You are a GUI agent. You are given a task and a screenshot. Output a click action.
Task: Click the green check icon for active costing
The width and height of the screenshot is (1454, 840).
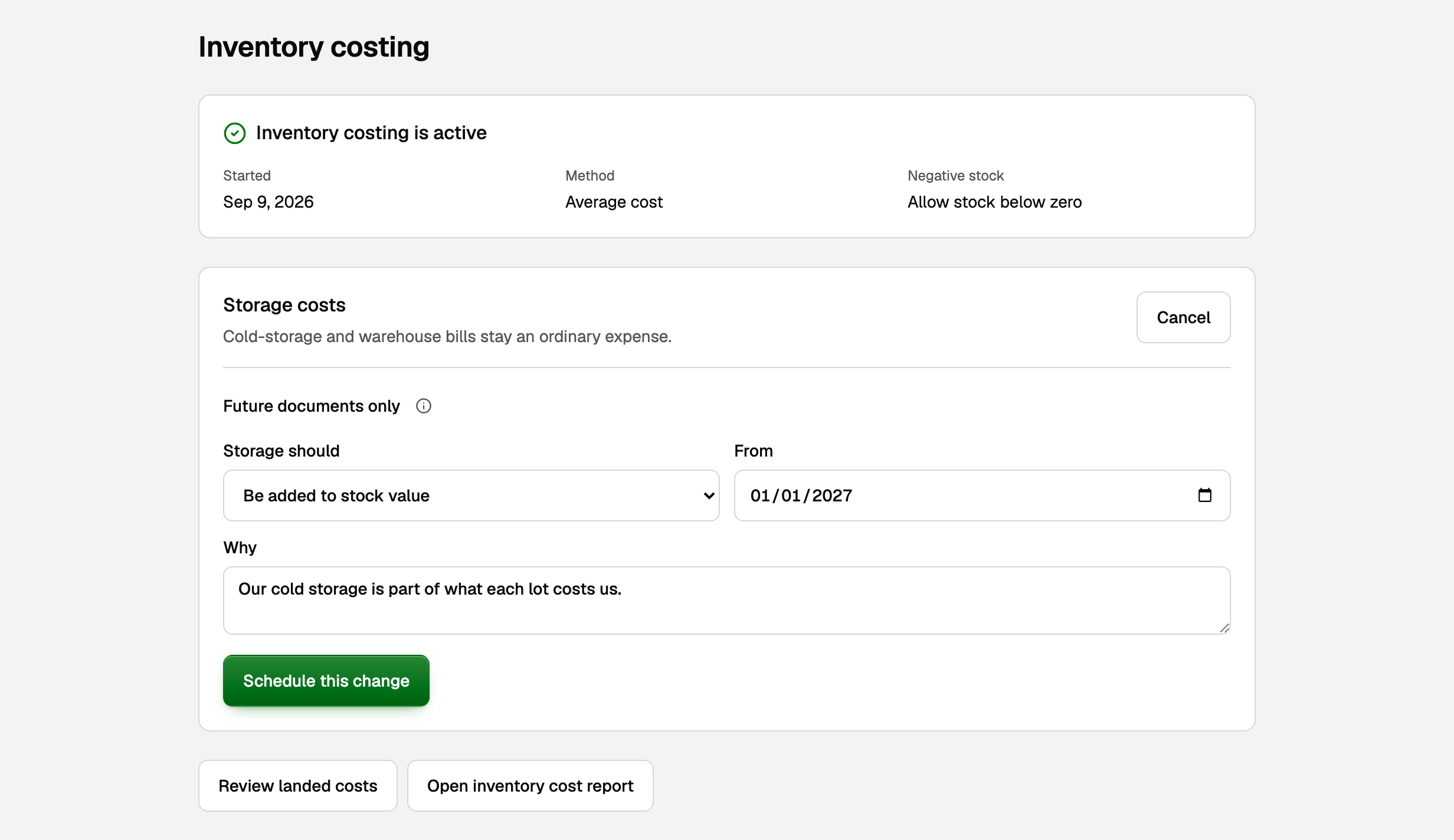(234, 133)
